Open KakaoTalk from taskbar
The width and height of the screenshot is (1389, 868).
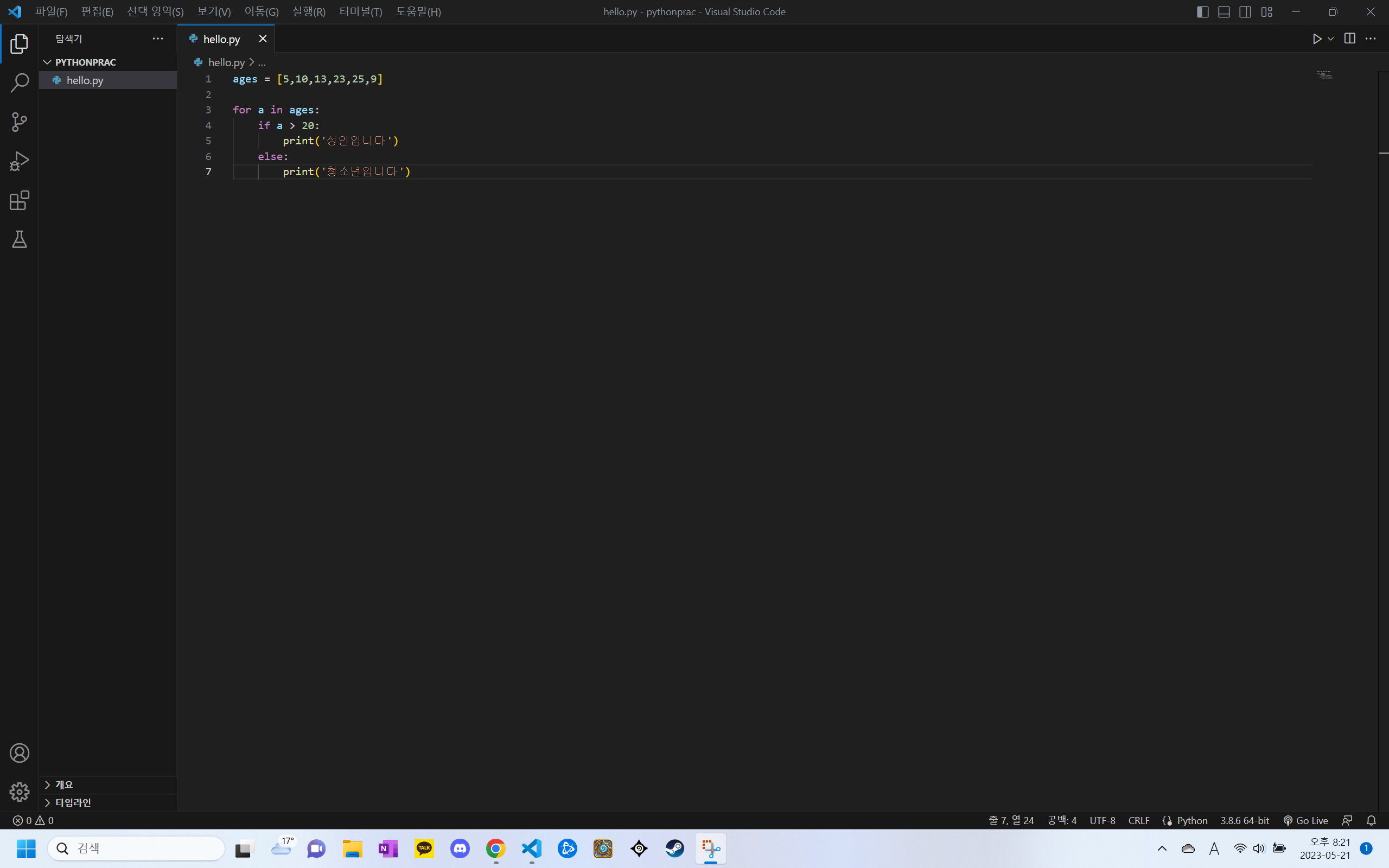click(x=424, y=848)
